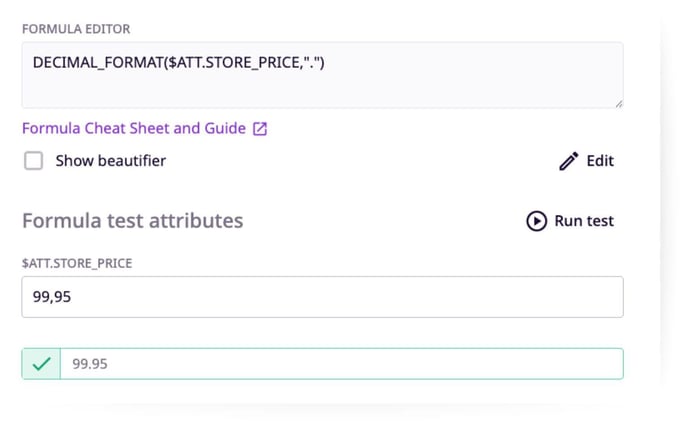Click the $ATT.STORE_PRICE field label

(x=77, y=263)
